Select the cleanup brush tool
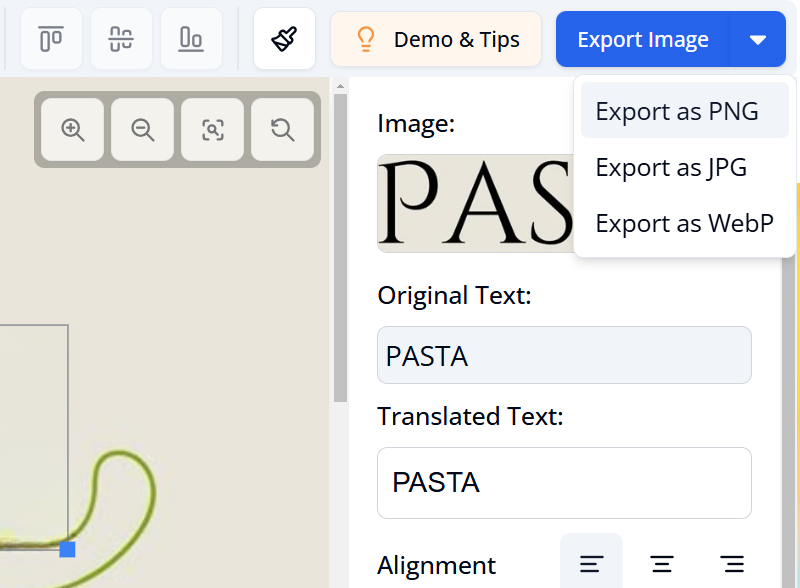 tap(284, 38)
